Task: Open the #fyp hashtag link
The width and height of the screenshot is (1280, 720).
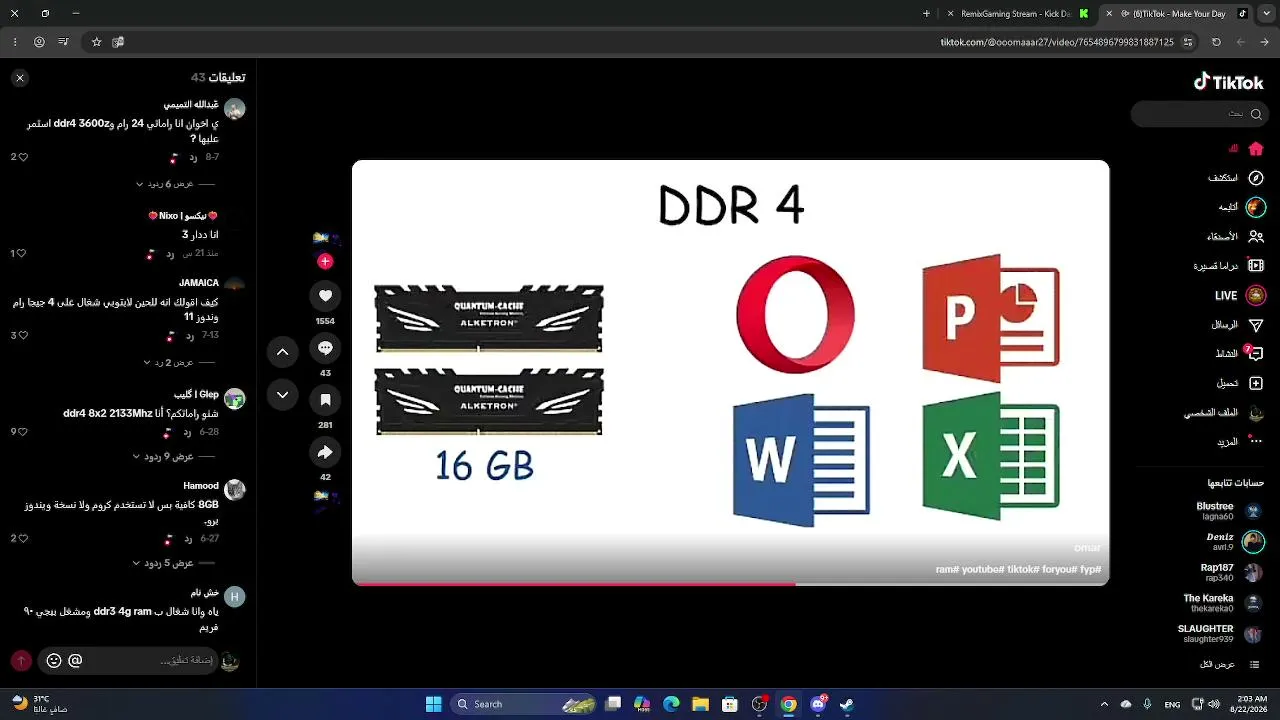Action: (1091, 570)
